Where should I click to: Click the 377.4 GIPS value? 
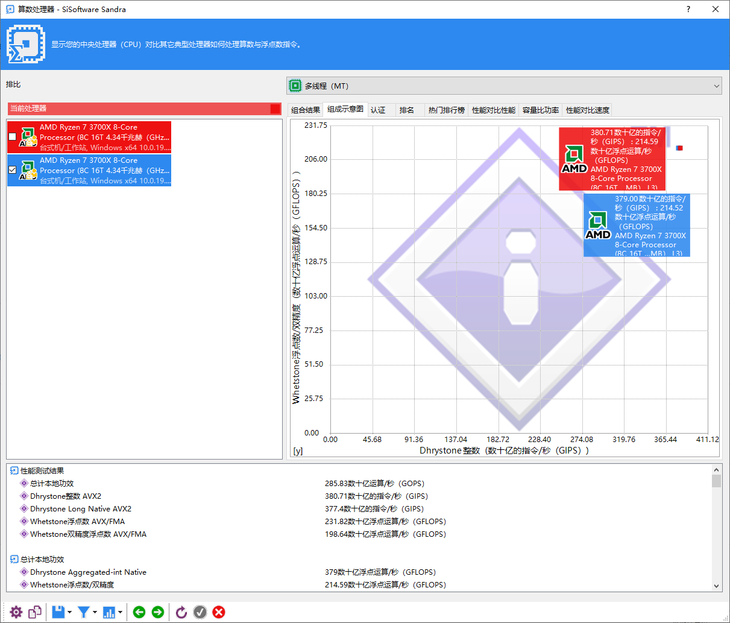(374, 508)
